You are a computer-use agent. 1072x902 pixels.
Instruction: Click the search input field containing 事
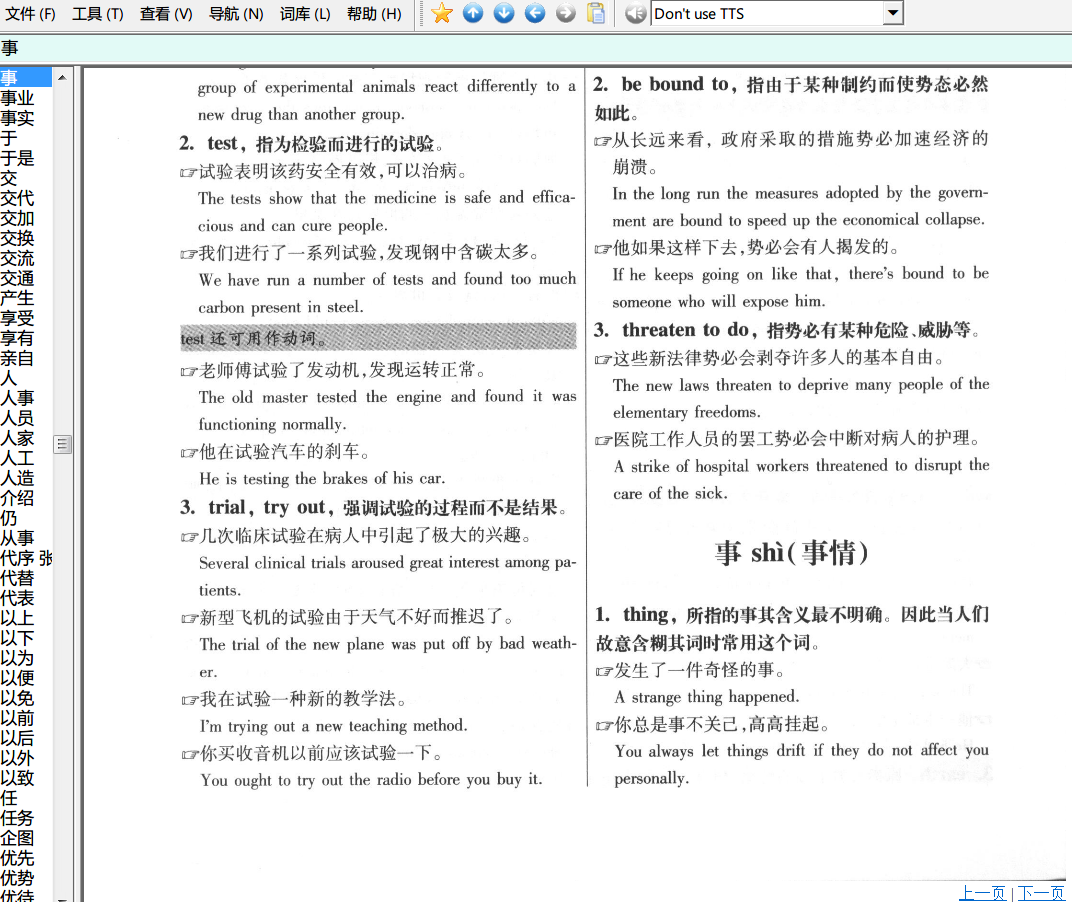pos(536,48)
